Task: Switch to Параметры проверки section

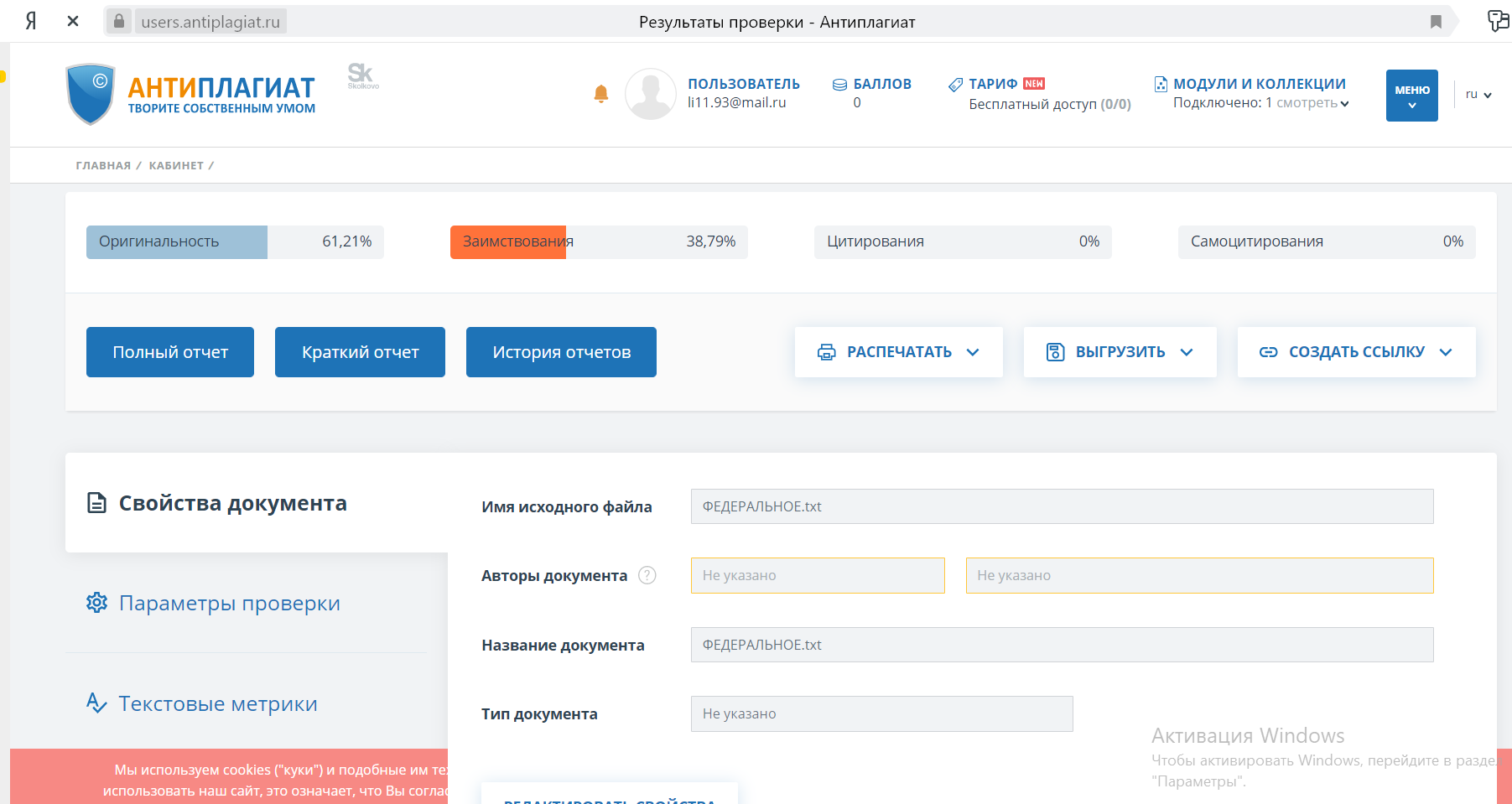Action: [229, 603]
